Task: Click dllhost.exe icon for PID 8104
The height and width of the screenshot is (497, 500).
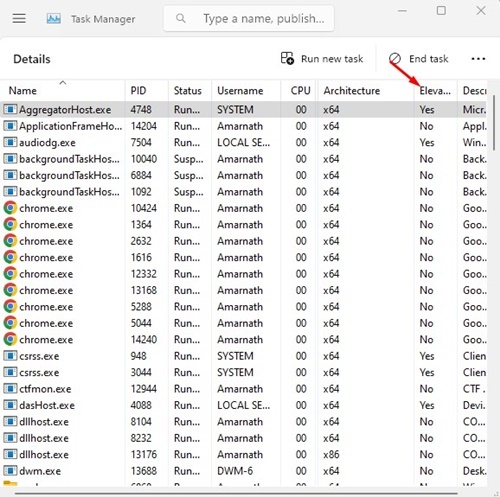Action: point(10,422)
